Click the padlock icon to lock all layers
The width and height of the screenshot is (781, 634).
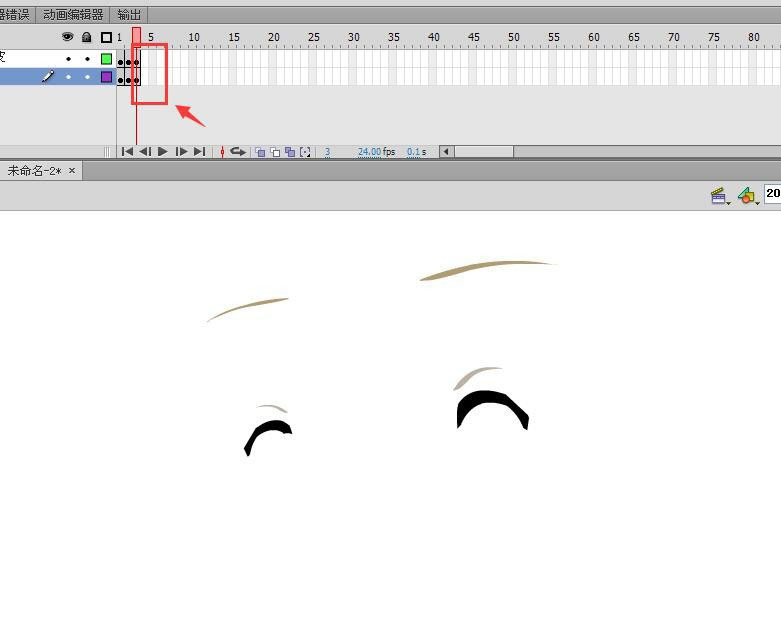[87, 37]
